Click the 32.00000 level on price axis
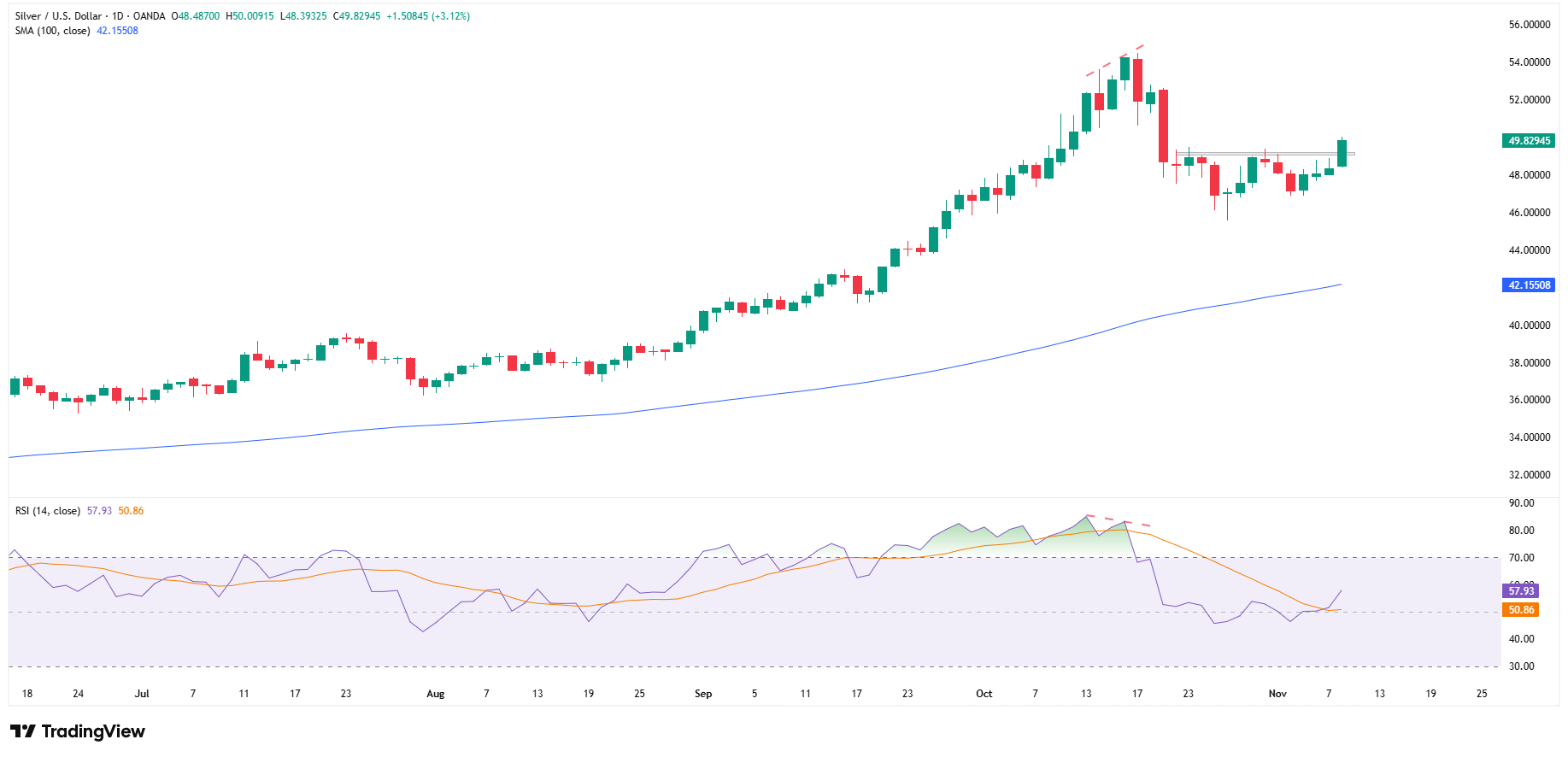1568x757 pixels. pos(1529,475)
